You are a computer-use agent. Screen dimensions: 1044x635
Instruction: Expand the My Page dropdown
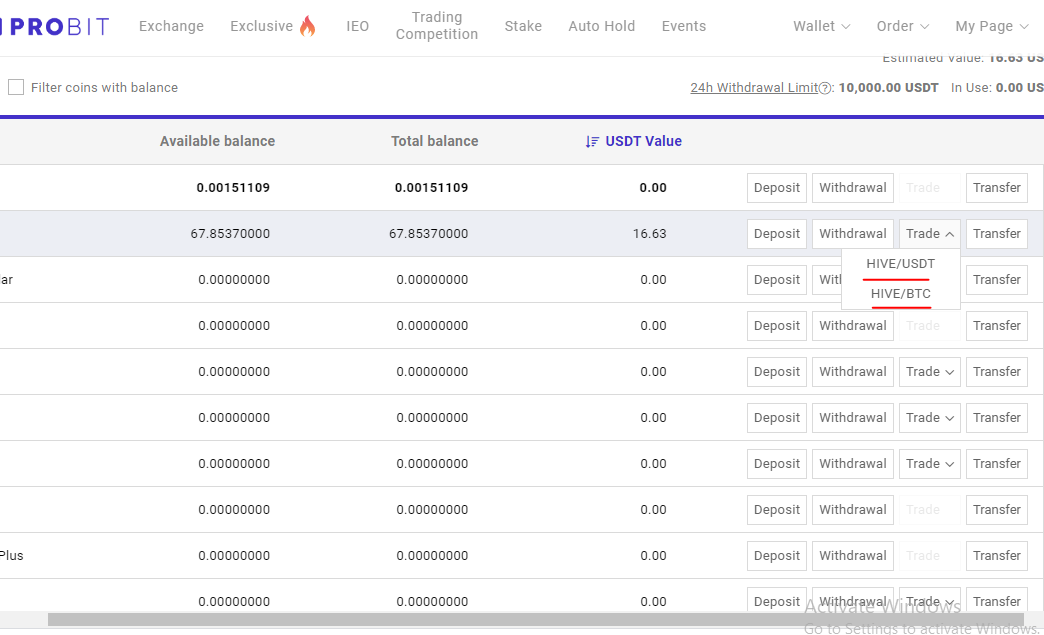[x=992, y=26]
